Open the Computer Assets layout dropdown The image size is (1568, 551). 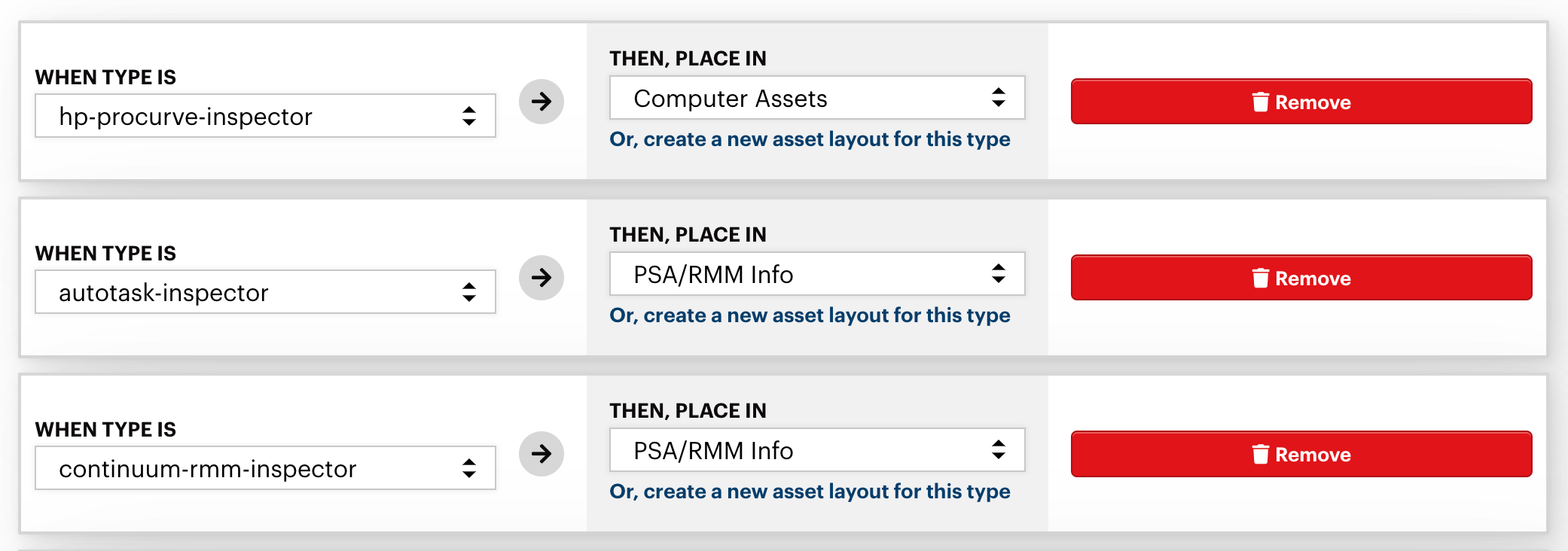click(817, 98)
